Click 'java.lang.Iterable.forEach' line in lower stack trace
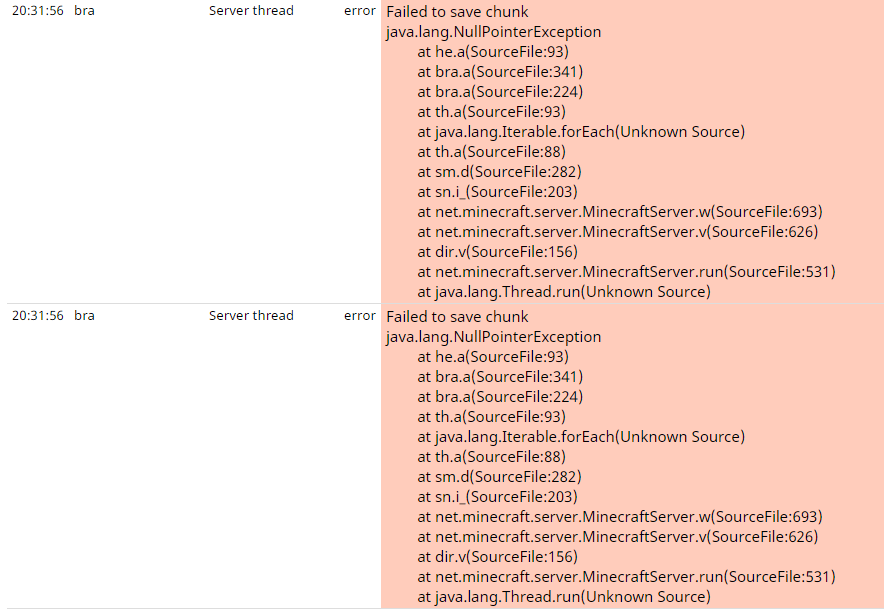884x613 pixels. point(581,437)
